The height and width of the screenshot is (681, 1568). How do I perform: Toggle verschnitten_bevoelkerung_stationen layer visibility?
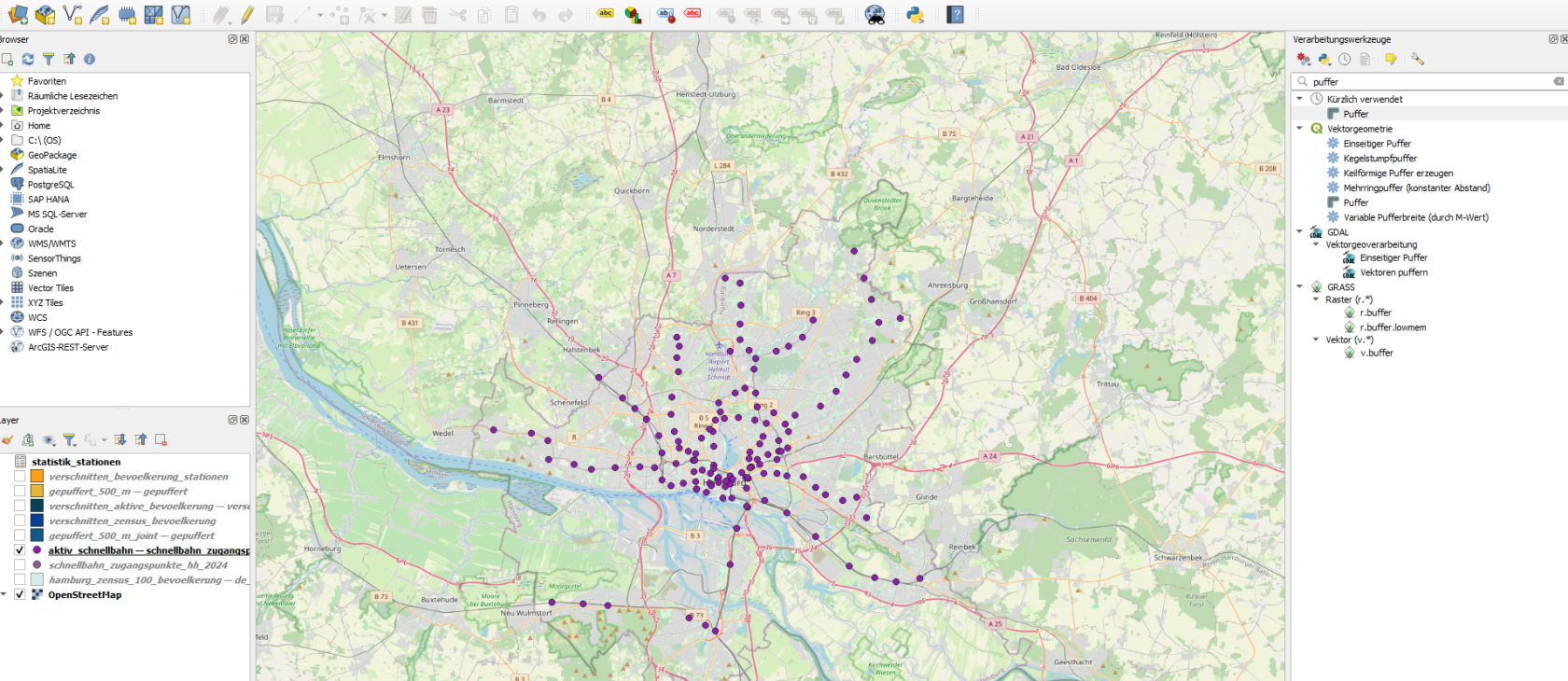point(20,476)
